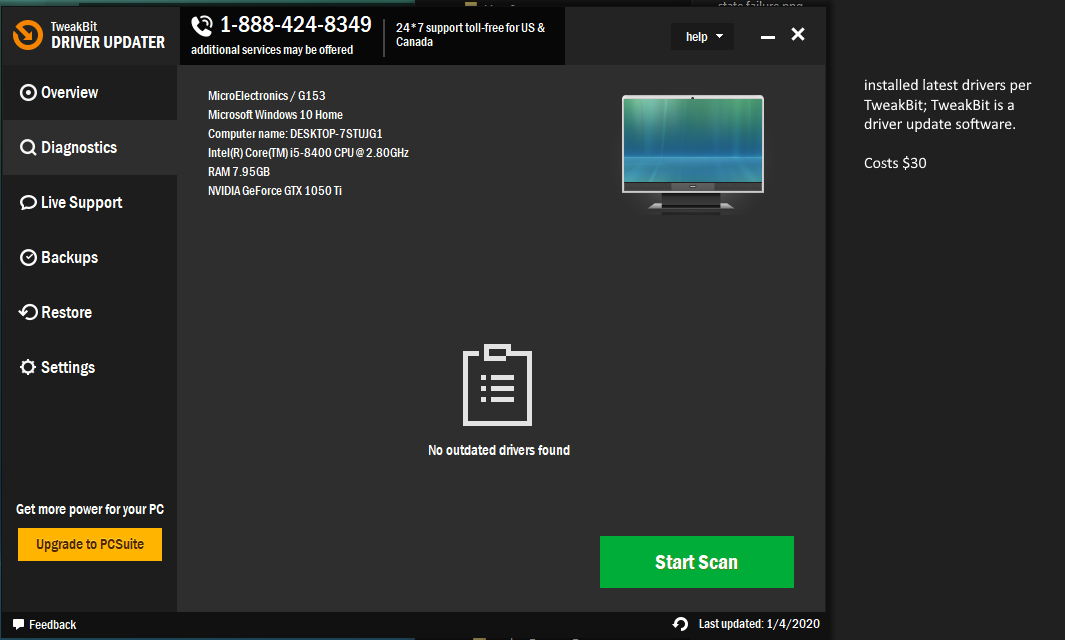Open the help dropdown menu
The width and height of the screenshot is (1065, 640).
point(702,37)
